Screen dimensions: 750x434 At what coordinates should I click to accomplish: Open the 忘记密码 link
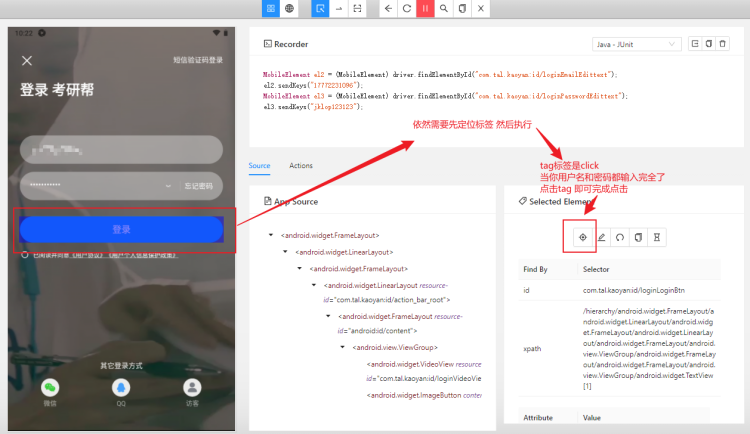[x=199, y=186]
